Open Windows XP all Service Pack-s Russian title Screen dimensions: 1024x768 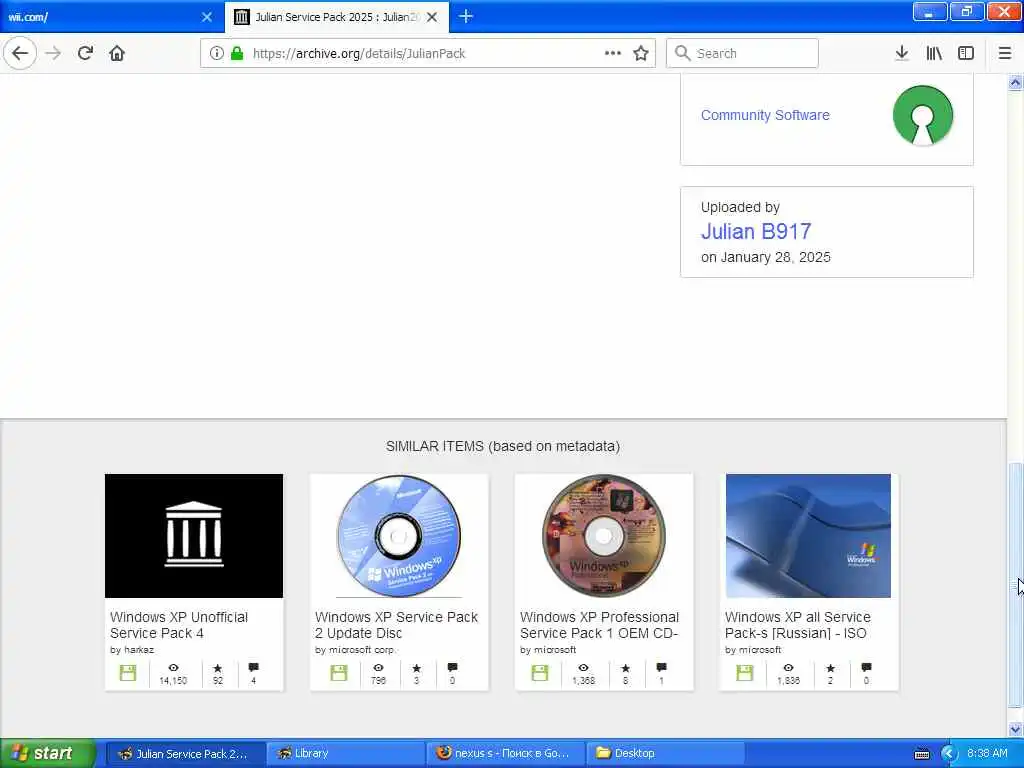click(797, 625)
